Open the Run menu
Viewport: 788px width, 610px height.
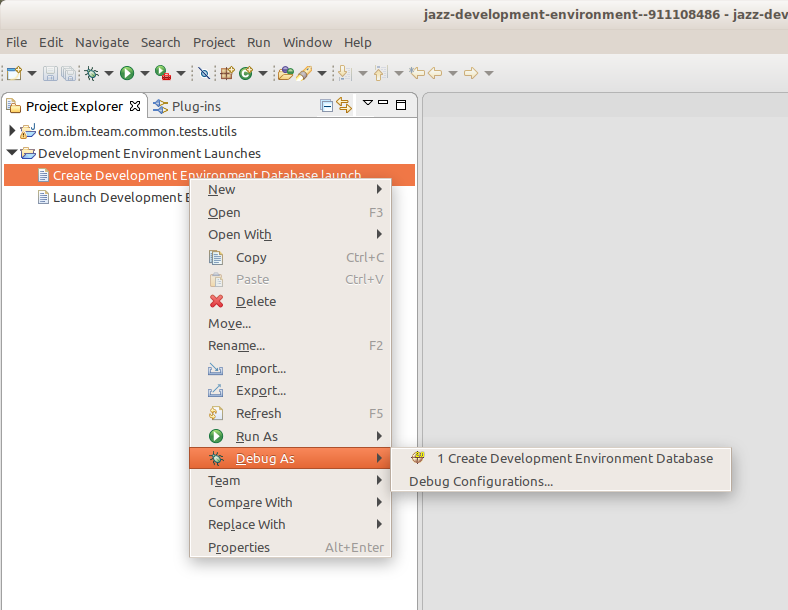[258, 43]
